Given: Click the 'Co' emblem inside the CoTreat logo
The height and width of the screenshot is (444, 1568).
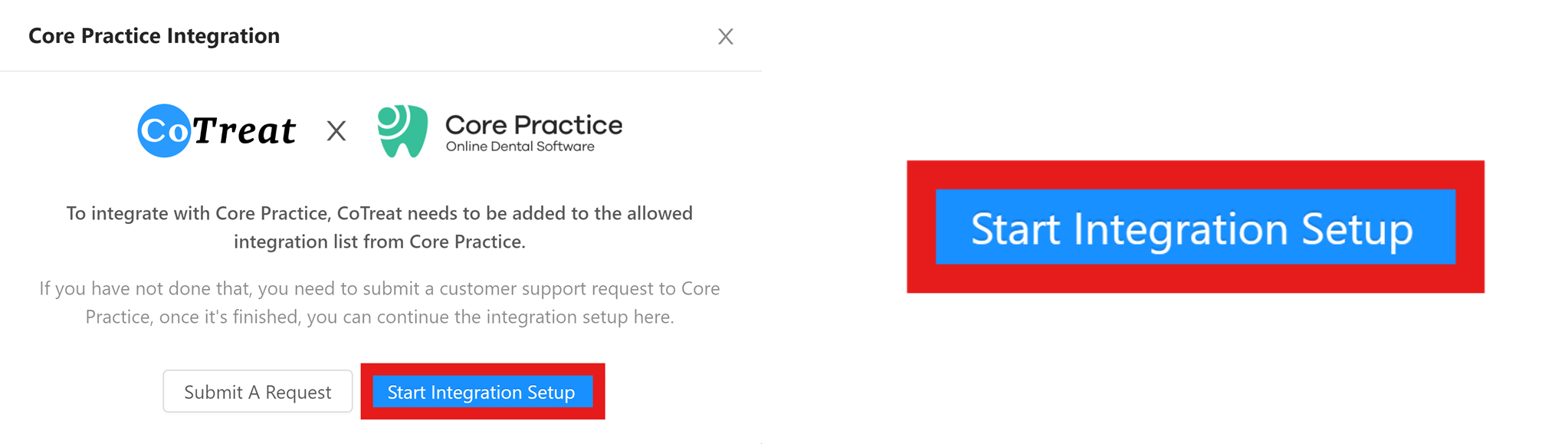Looking at the screenshot, I should (166, 130).
